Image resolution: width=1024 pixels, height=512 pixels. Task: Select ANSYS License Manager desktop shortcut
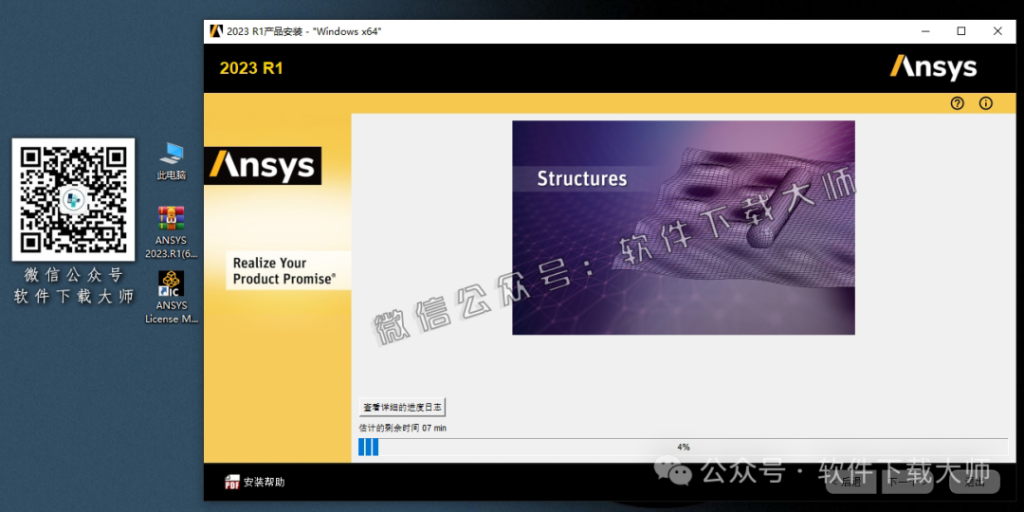[x=171, y=298]
